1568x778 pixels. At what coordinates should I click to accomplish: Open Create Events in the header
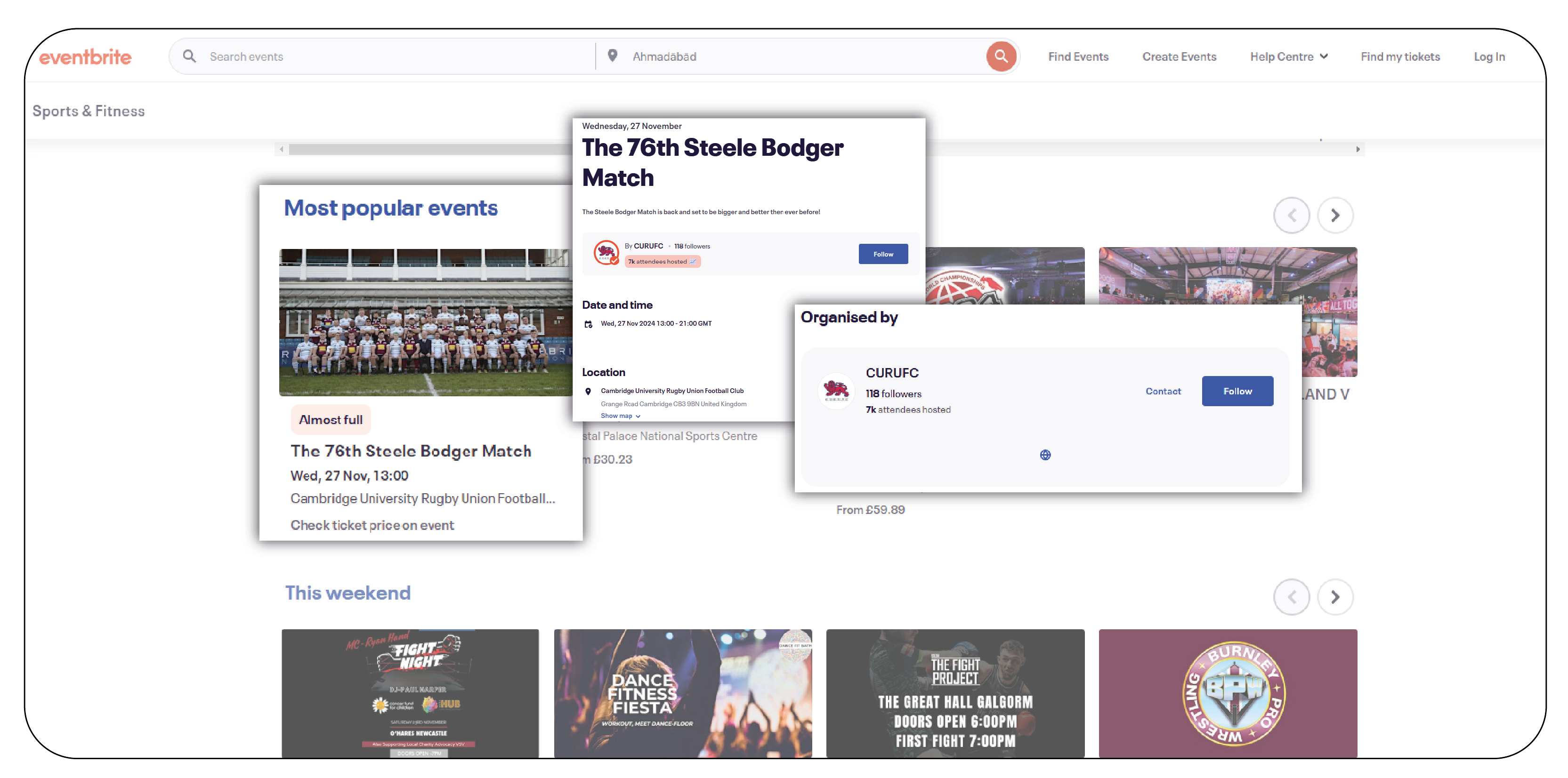coord(1179,56)
